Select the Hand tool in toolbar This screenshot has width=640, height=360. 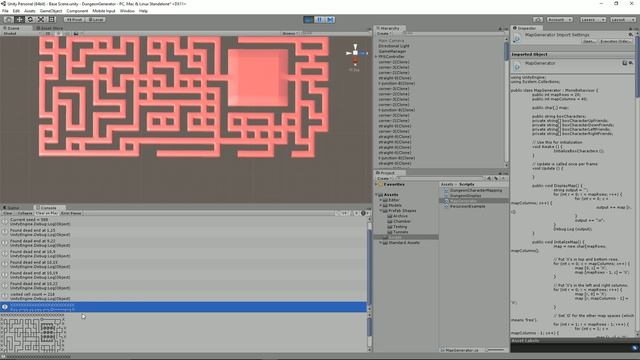point(8,19)
